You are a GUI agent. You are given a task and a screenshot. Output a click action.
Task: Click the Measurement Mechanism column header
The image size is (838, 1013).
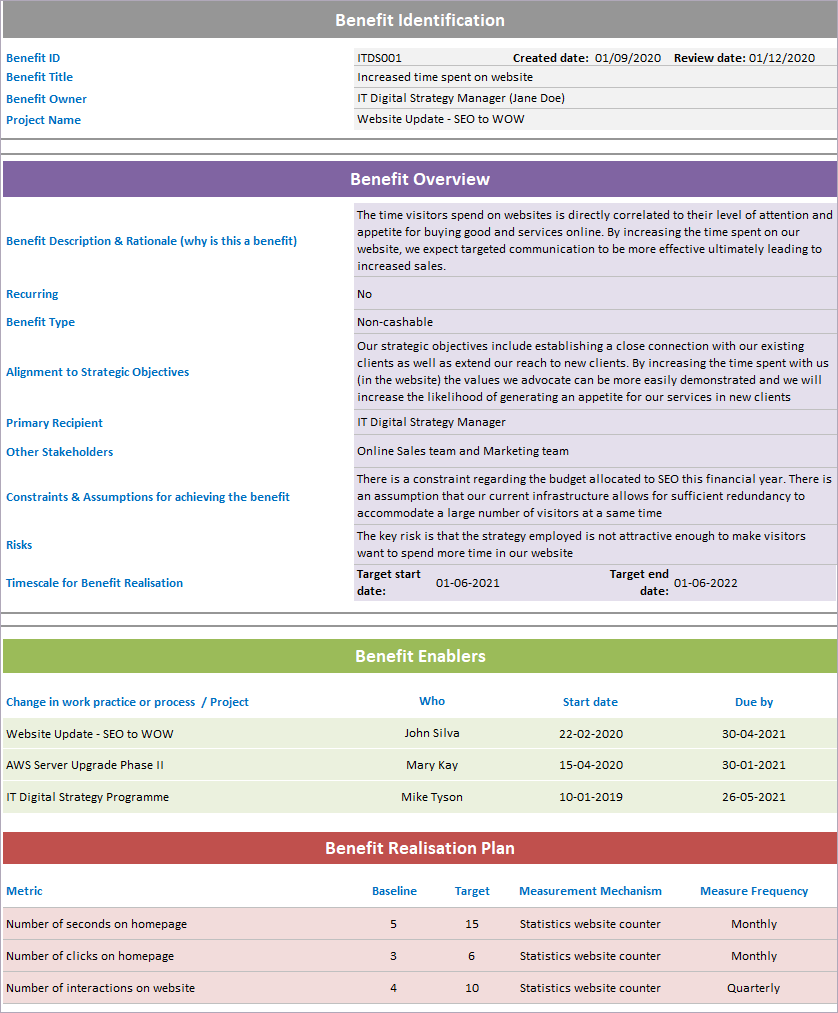tap(590, 890)
